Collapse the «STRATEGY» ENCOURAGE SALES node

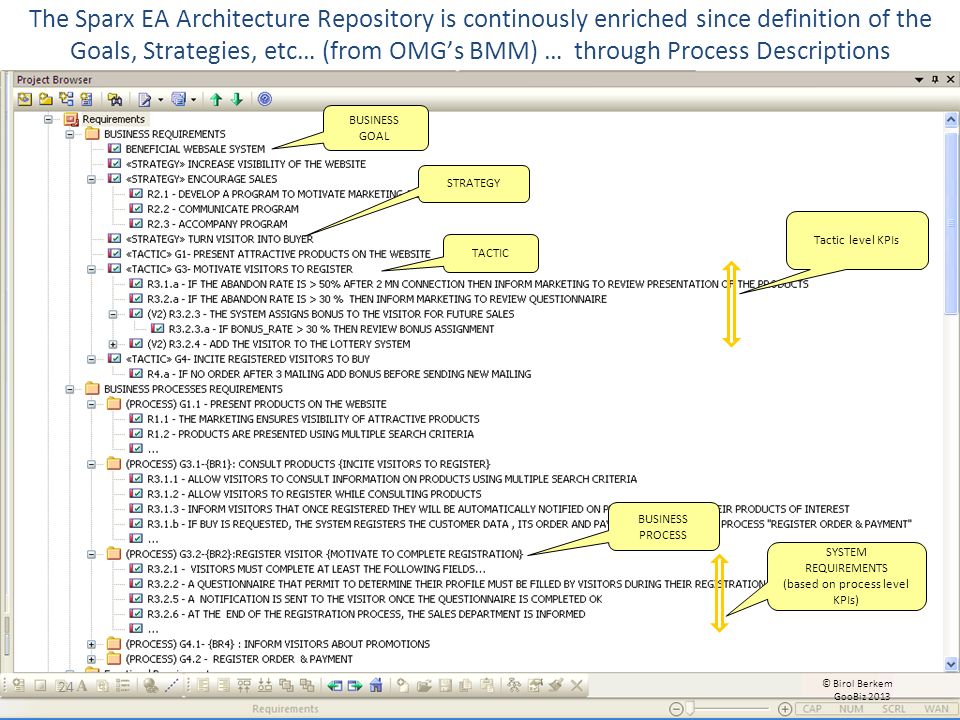[x=91, y=179]
